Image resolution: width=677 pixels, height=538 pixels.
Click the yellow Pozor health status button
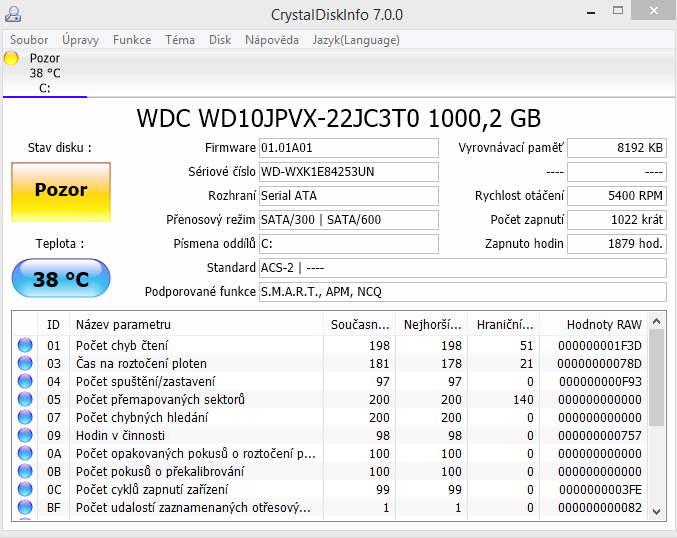[x=61, y=192]
